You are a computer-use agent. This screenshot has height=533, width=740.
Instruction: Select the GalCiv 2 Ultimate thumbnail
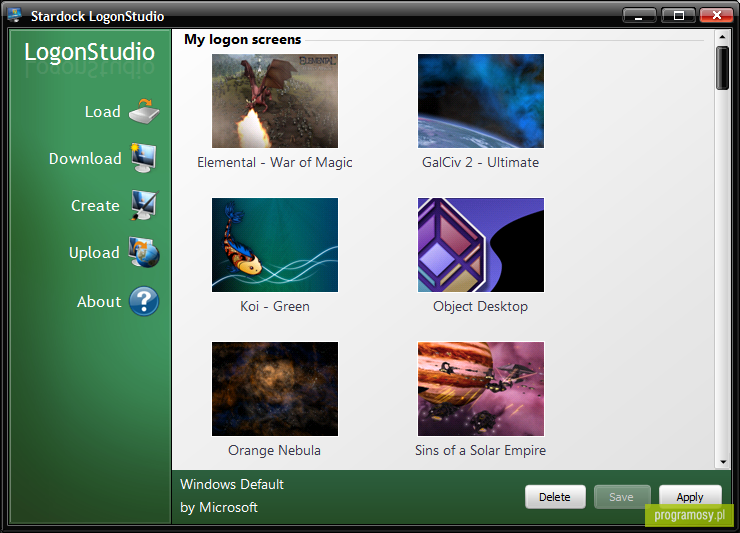pyautogui.click(x=481, y=101)
